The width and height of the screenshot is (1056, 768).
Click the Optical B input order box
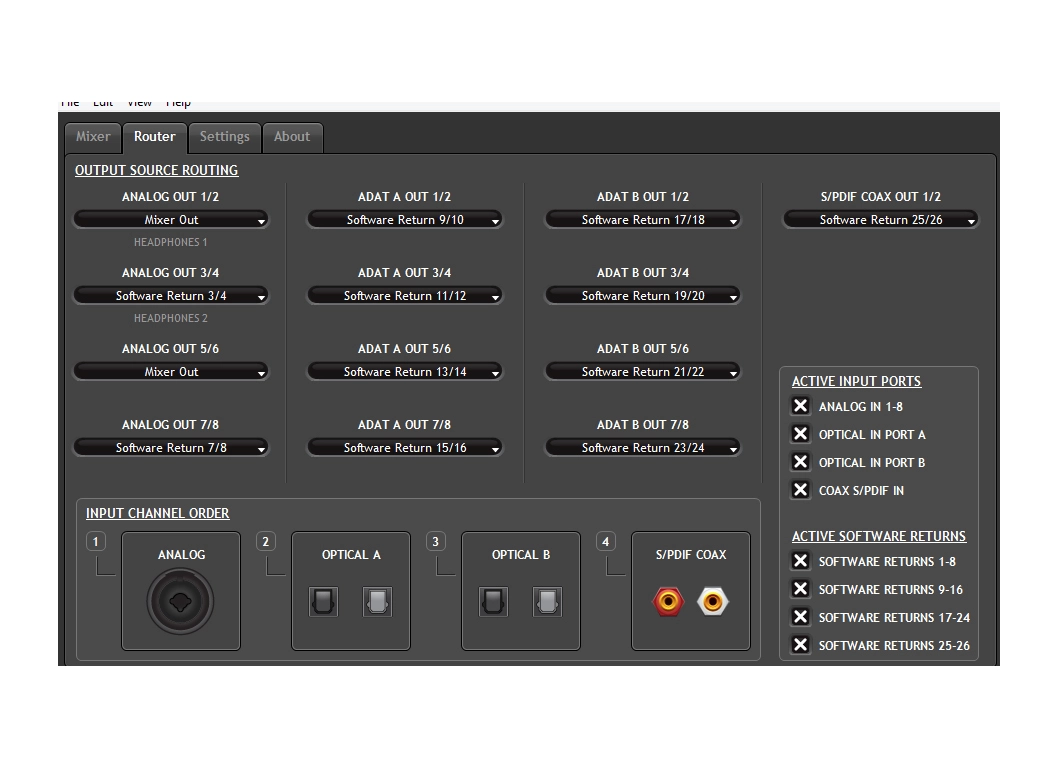pyautogui.click(x=521, y=591)
